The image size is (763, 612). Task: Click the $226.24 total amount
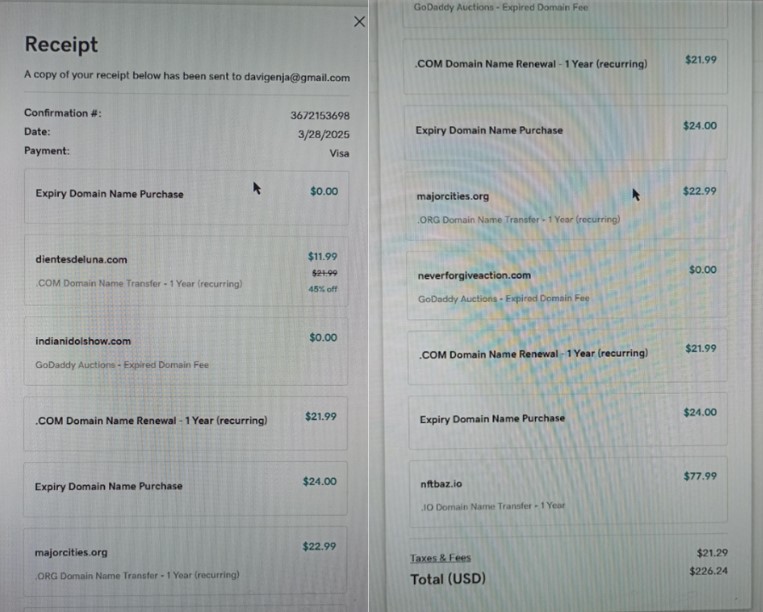click(708, 571)
